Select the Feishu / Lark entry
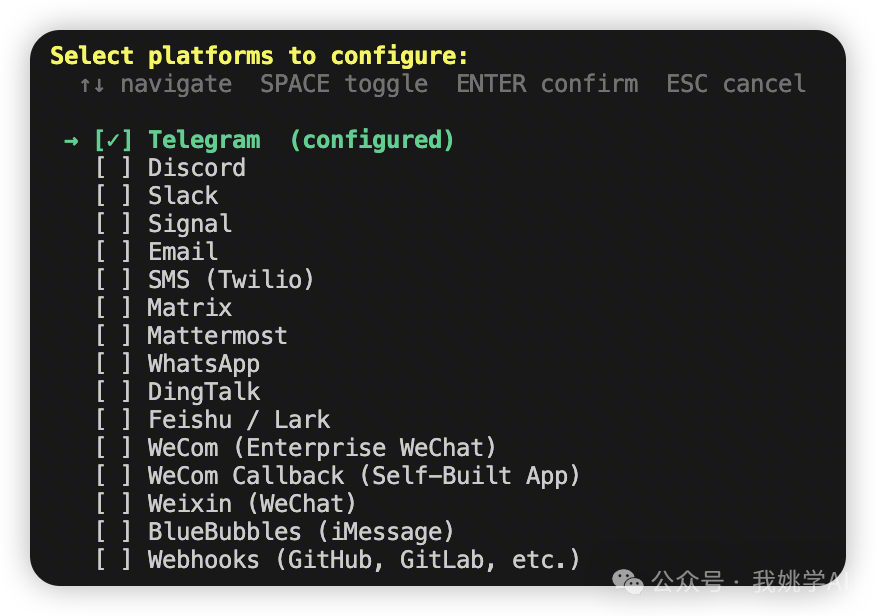This screenshot has height=616, width=876. tap(239, 420)
